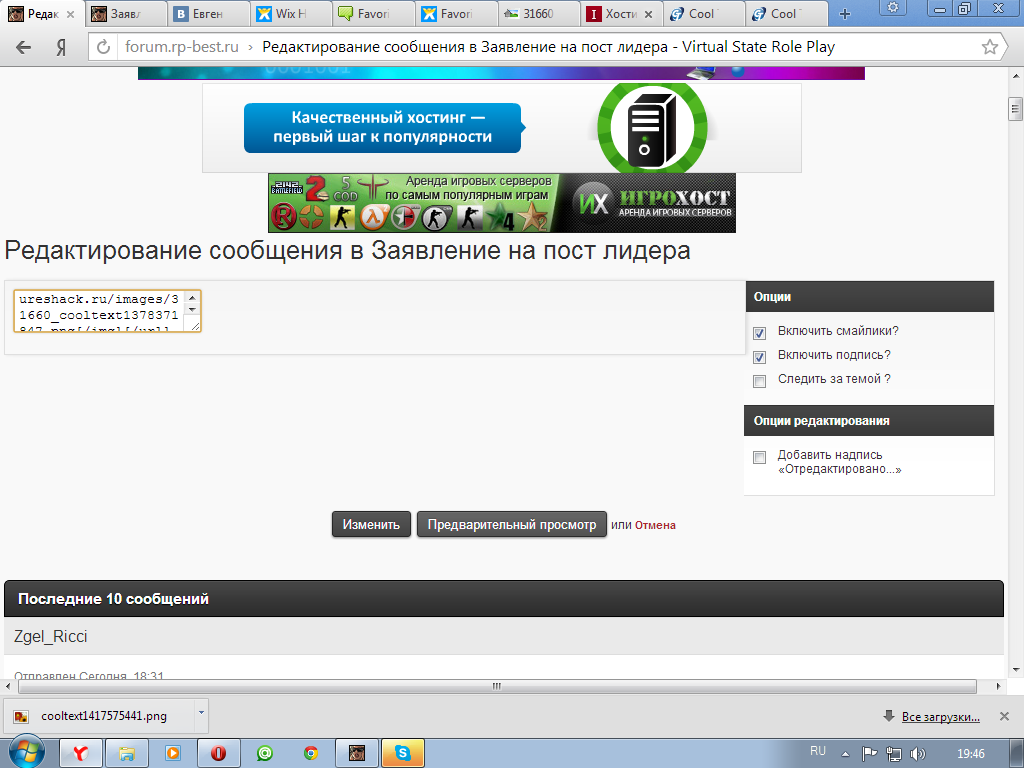Go back with the browser arrow
This screenshot has width=1024, height=768.
click(24, 47)
